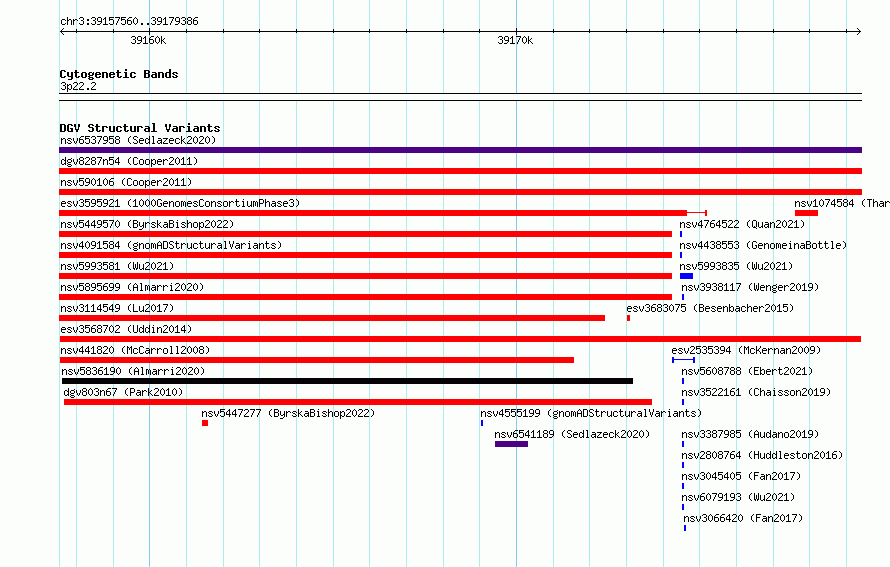Click the DGV Structural Variants track title
The image size is (890, 567).
pyautogui.click(x=140, y=128)
